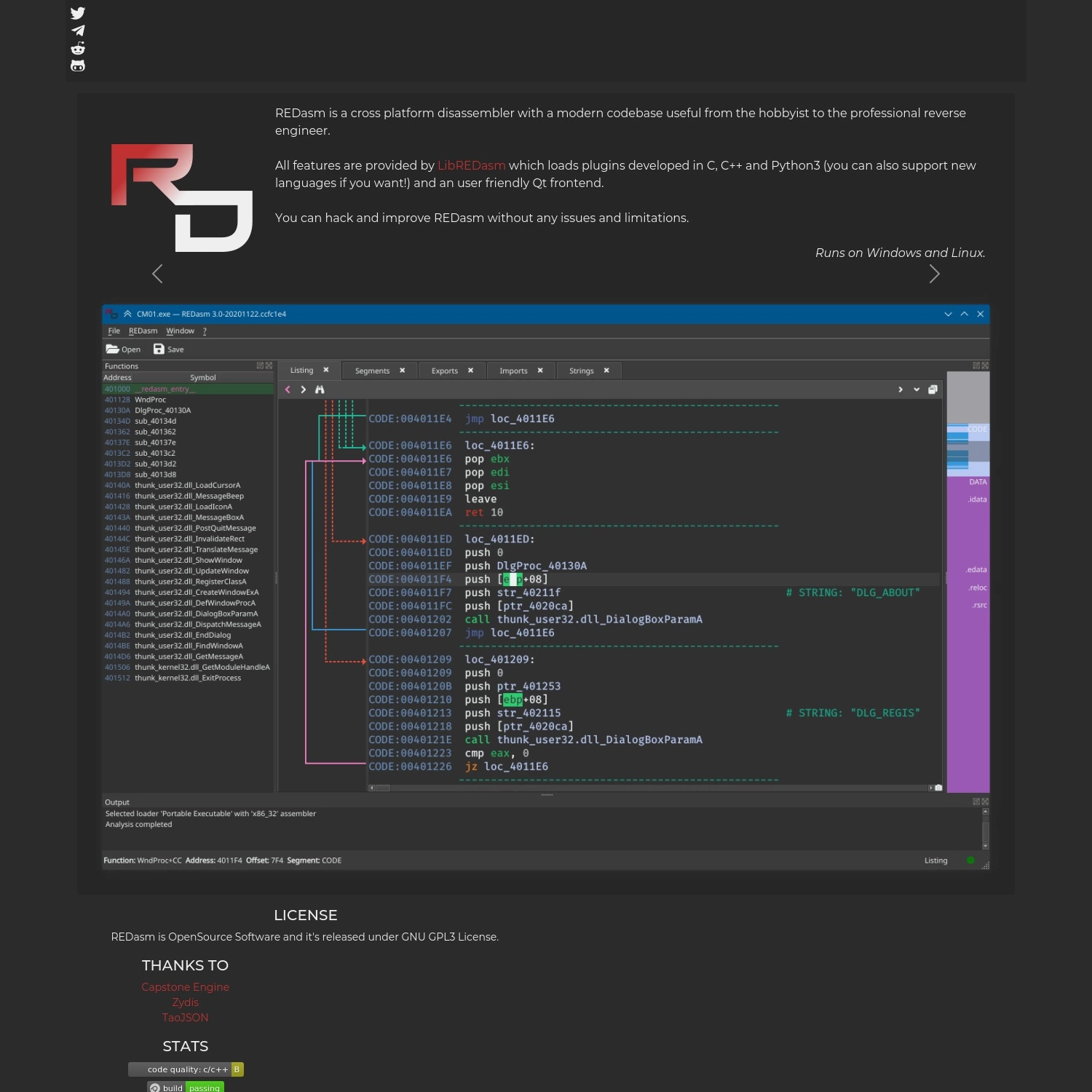Float the Output panel via its undock icon

(976, 802)
